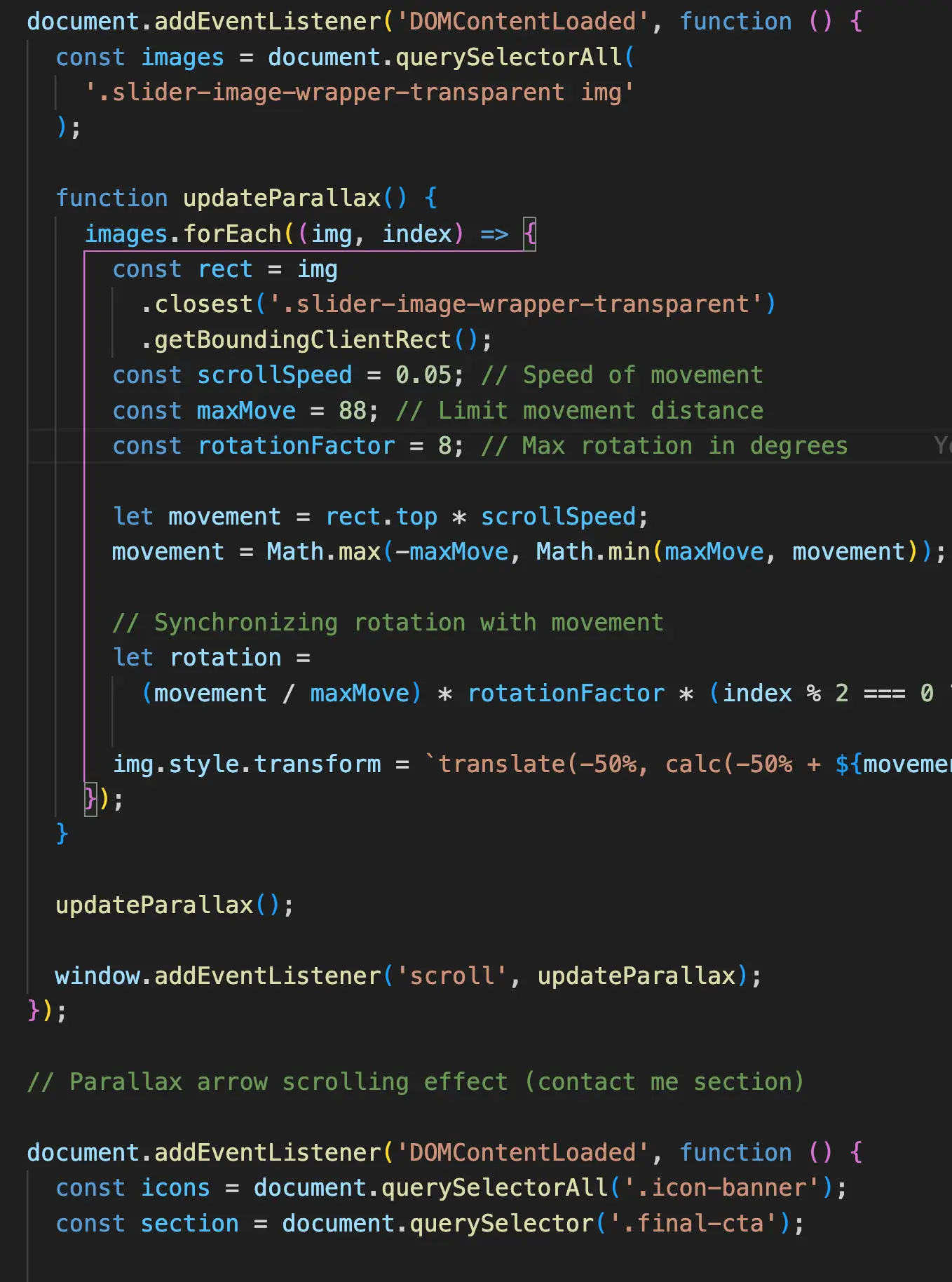Image resolution: width=952 pixels, height=1282 pixels.
Task: Click the maxMove value 88
Action: point(353,411)
